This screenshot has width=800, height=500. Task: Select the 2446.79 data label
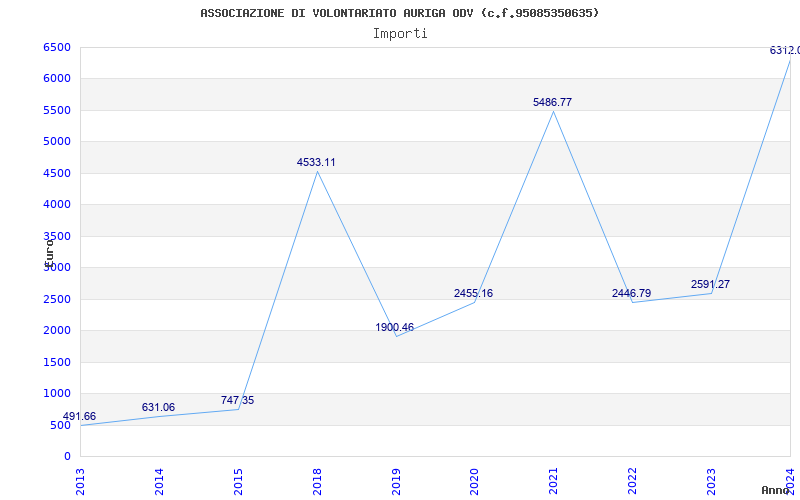point(632,294)
